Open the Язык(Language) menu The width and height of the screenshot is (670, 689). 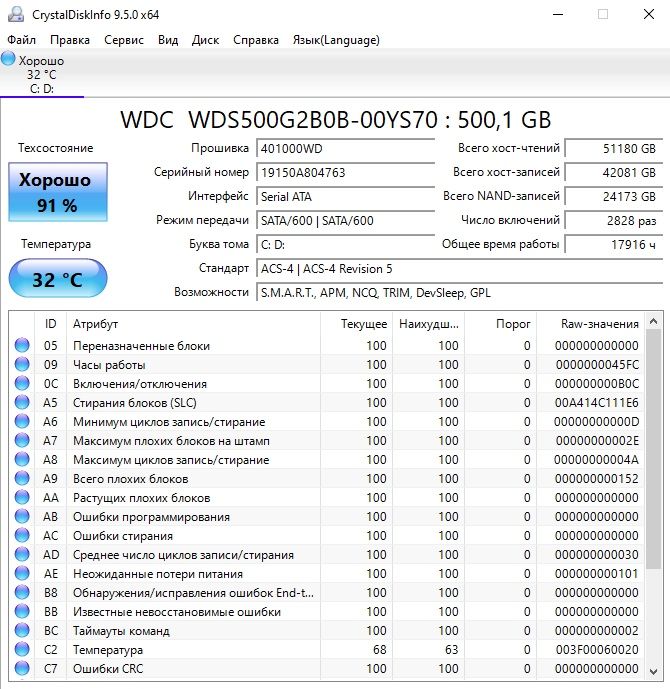tap(336, 40)
